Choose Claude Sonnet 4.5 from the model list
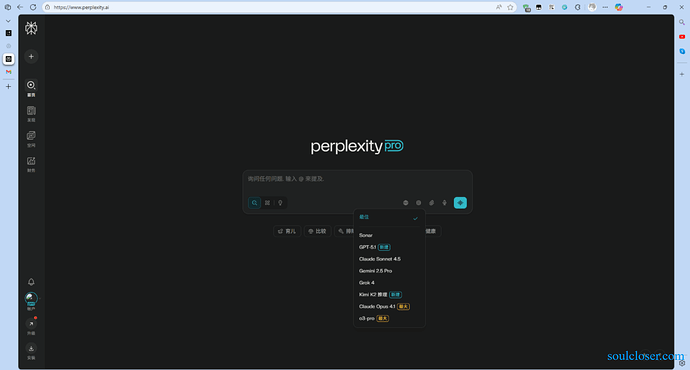The height and width of the screenshot is (370, 690). tap(389, 259)
